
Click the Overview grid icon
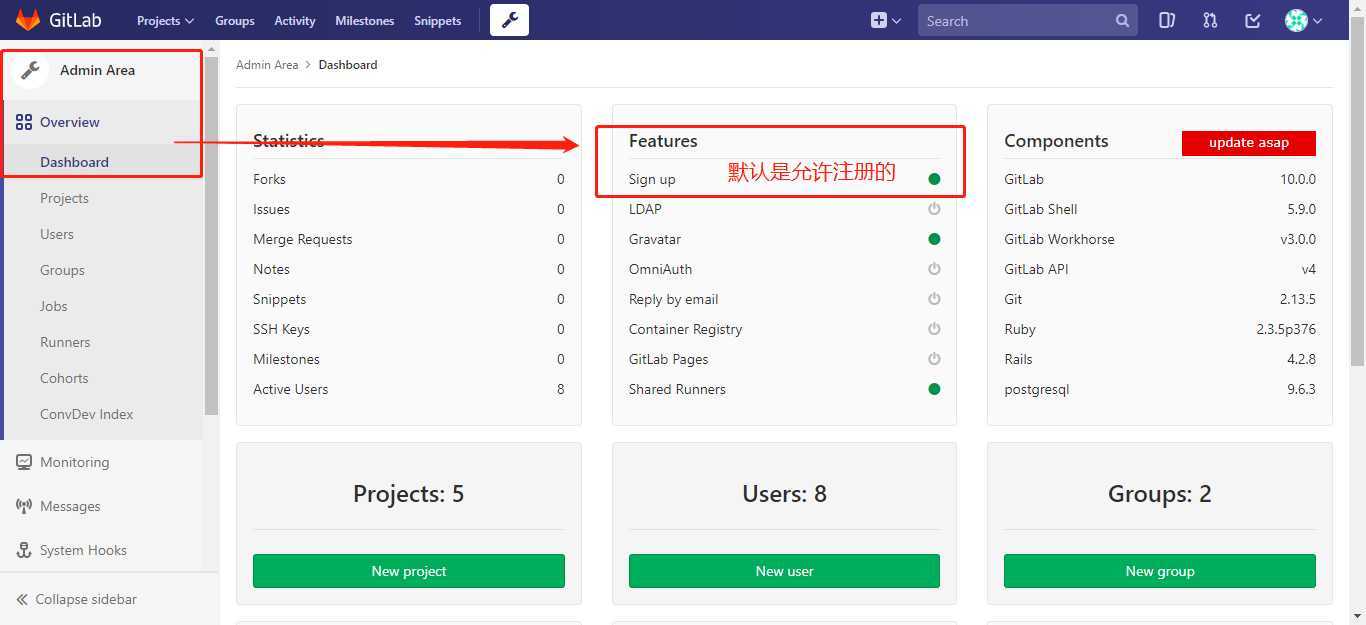click(24, 122)
